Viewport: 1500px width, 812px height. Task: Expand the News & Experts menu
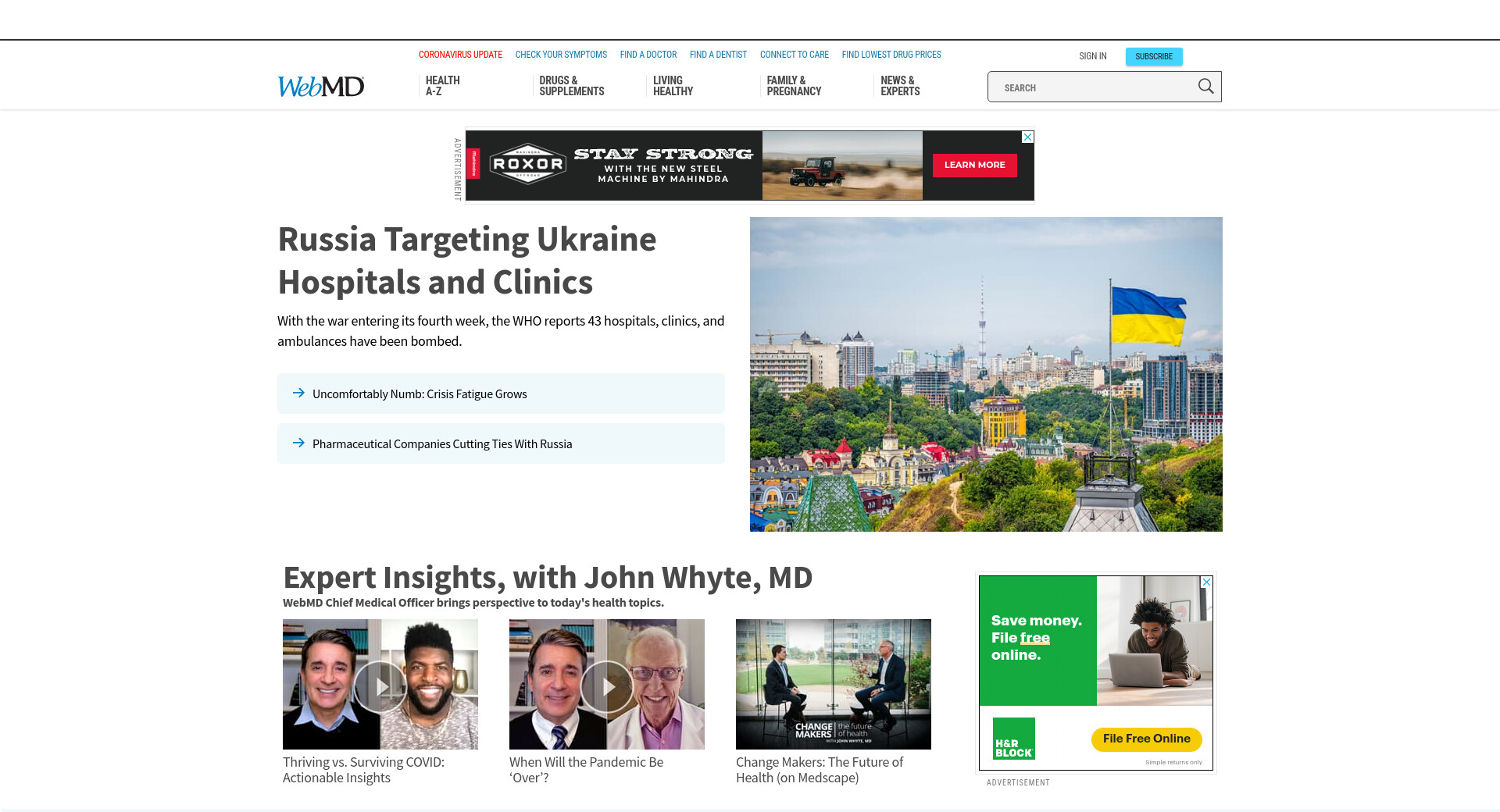[x=900, y=86]
